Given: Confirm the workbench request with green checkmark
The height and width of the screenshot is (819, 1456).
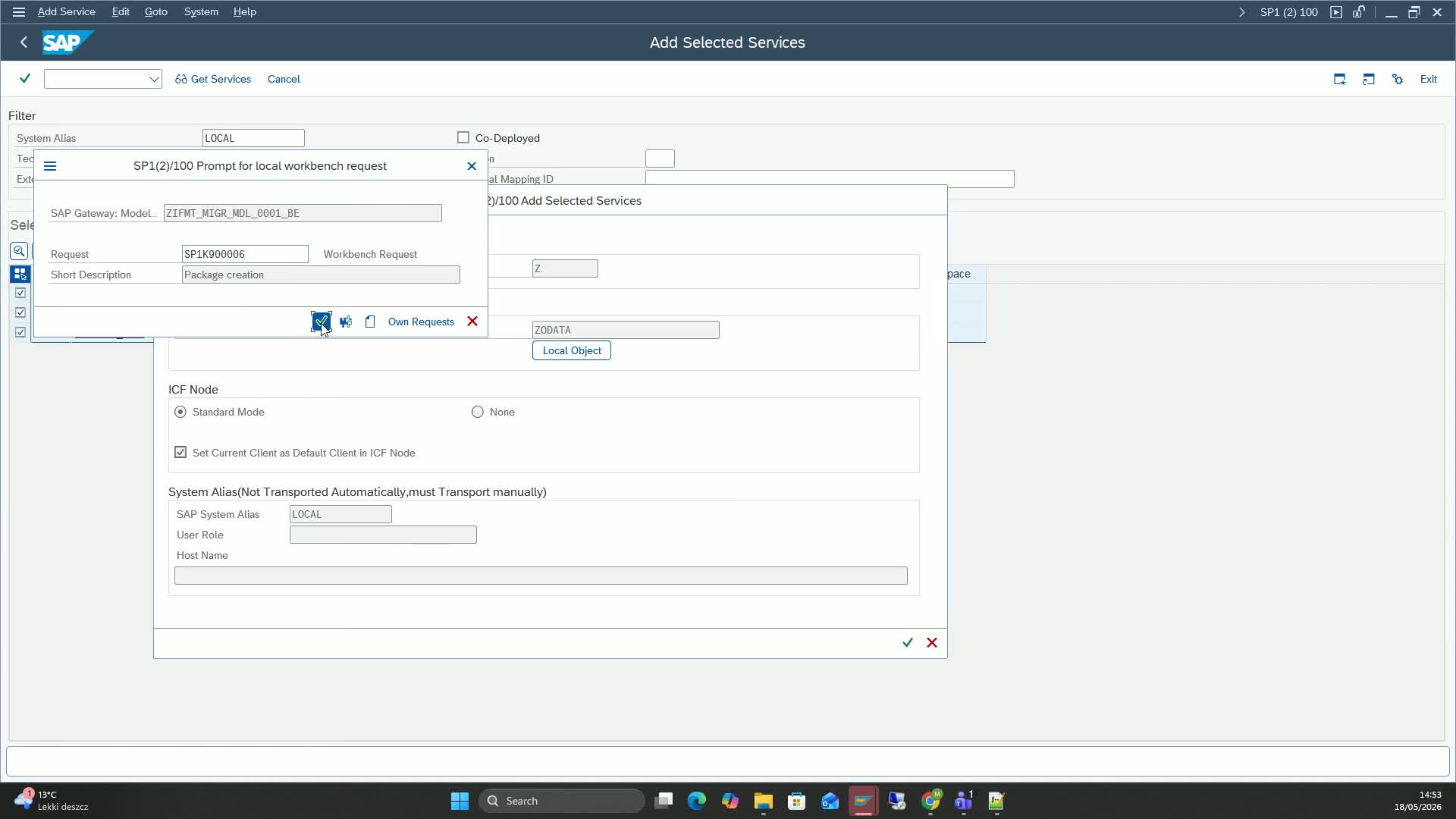Looking at the screenshot, I should 321,322.
